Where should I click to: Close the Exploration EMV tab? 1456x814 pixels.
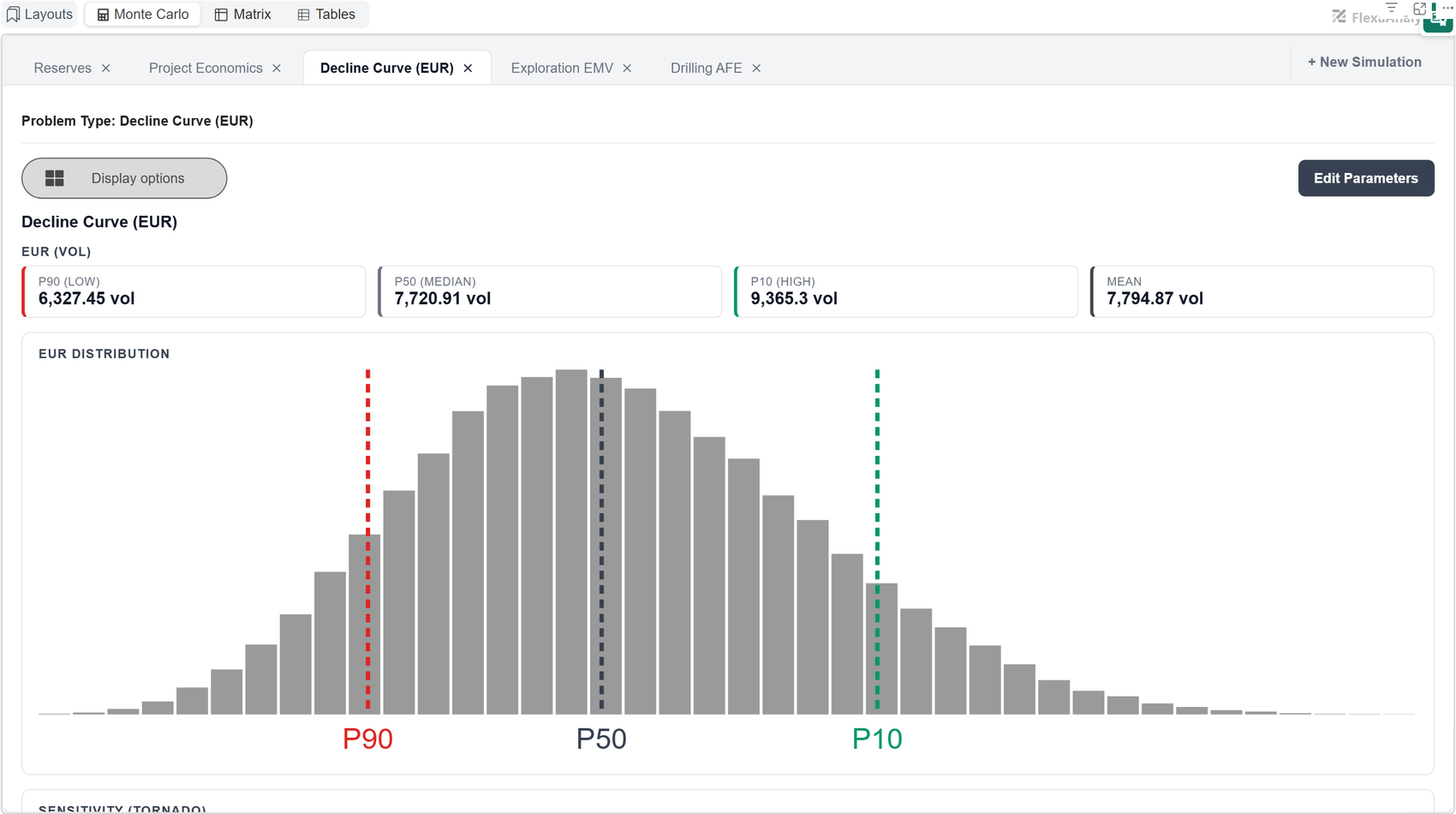627,69
